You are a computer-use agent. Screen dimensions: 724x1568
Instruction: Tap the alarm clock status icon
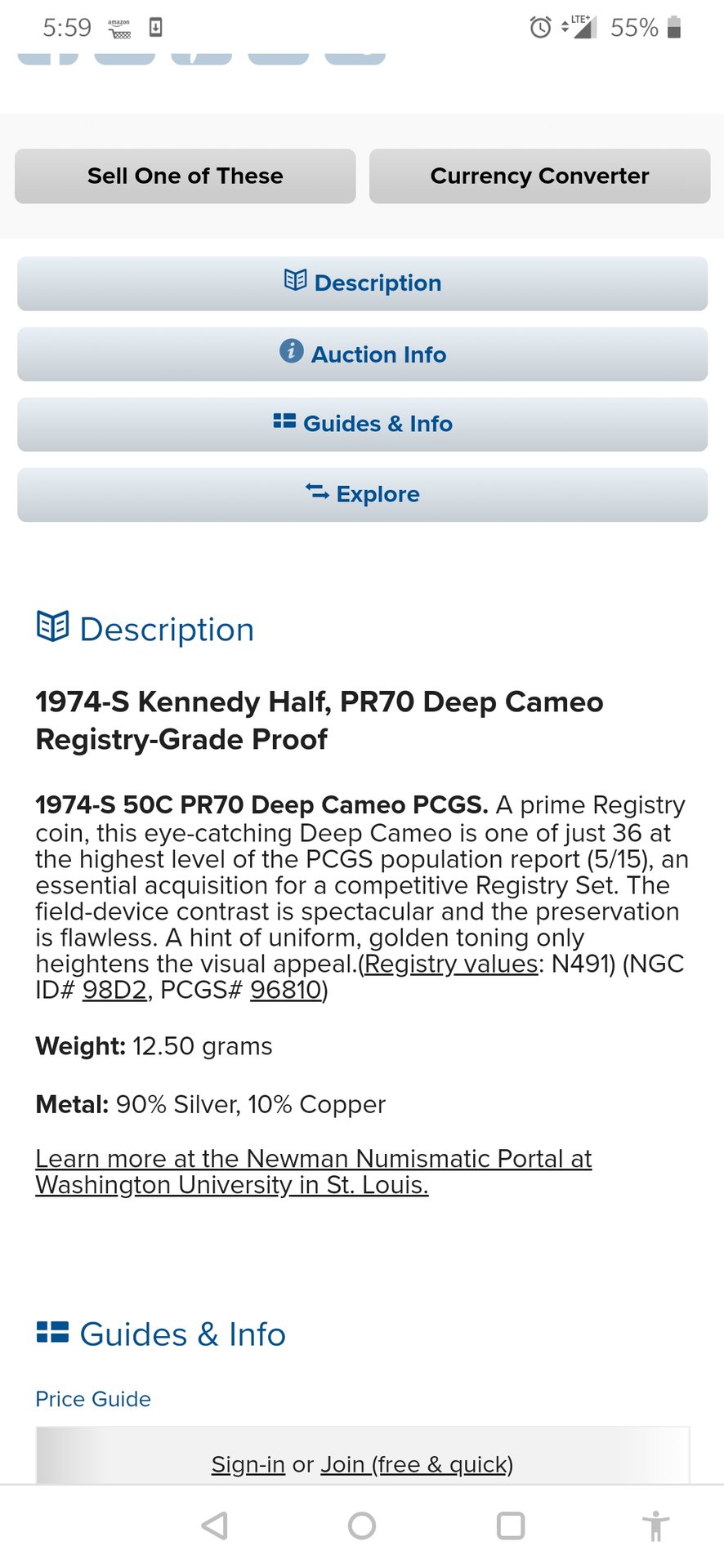pos(540,28)
